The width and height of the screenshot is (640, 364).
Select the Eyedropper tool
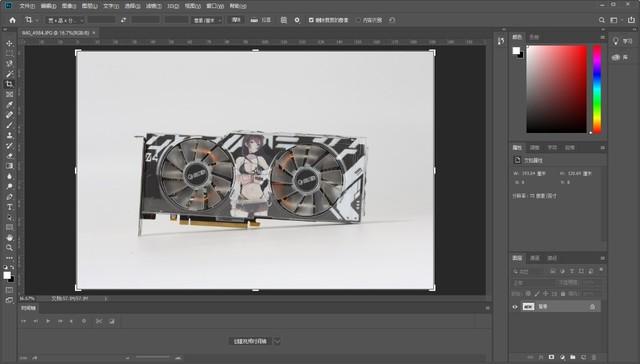9,104
